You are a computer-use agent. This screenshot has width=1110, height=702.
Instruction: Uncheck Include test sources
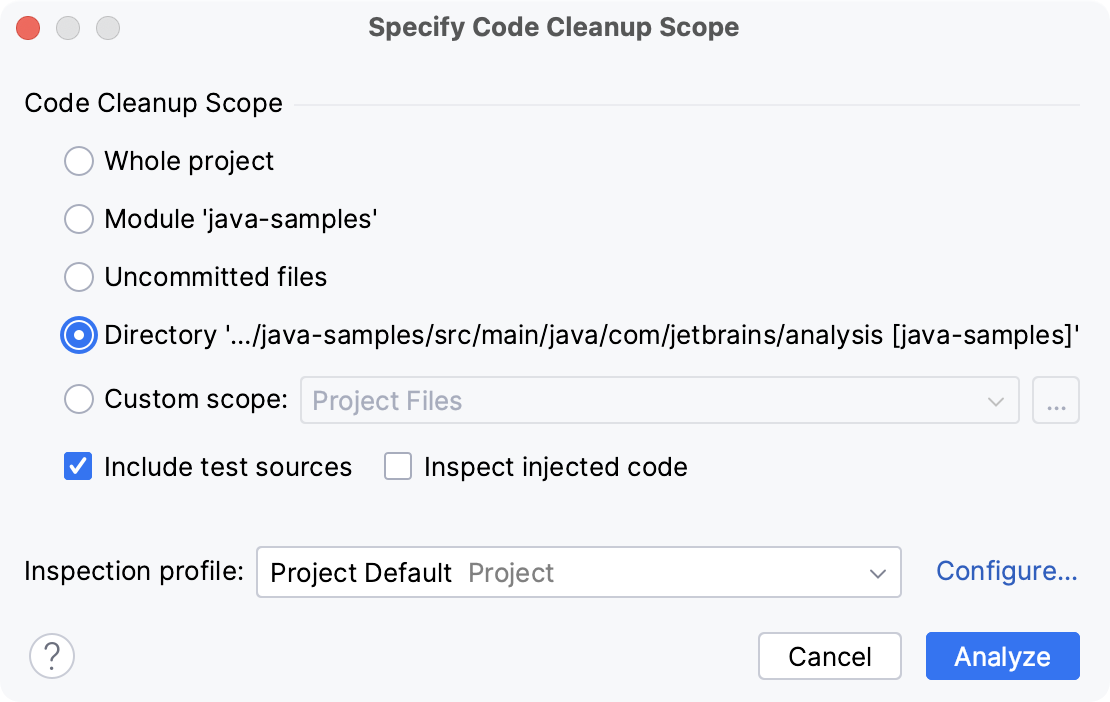click(77, 466)
